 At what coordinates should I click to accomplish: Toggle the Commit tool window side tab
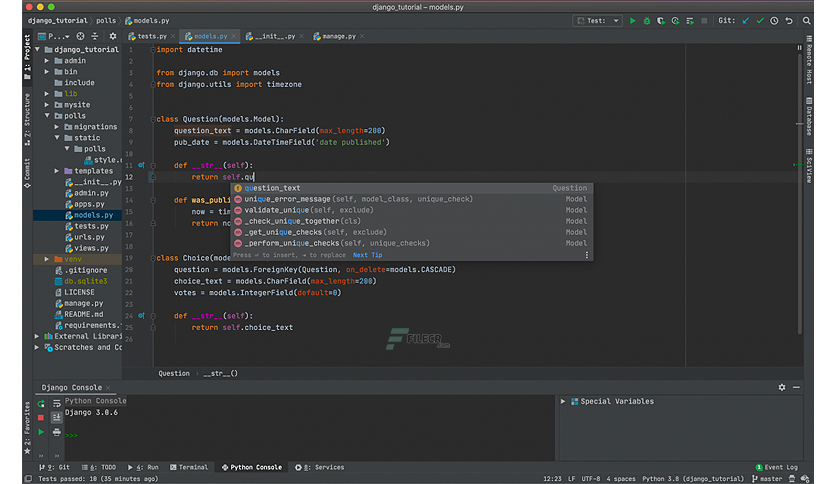(27, 173)
